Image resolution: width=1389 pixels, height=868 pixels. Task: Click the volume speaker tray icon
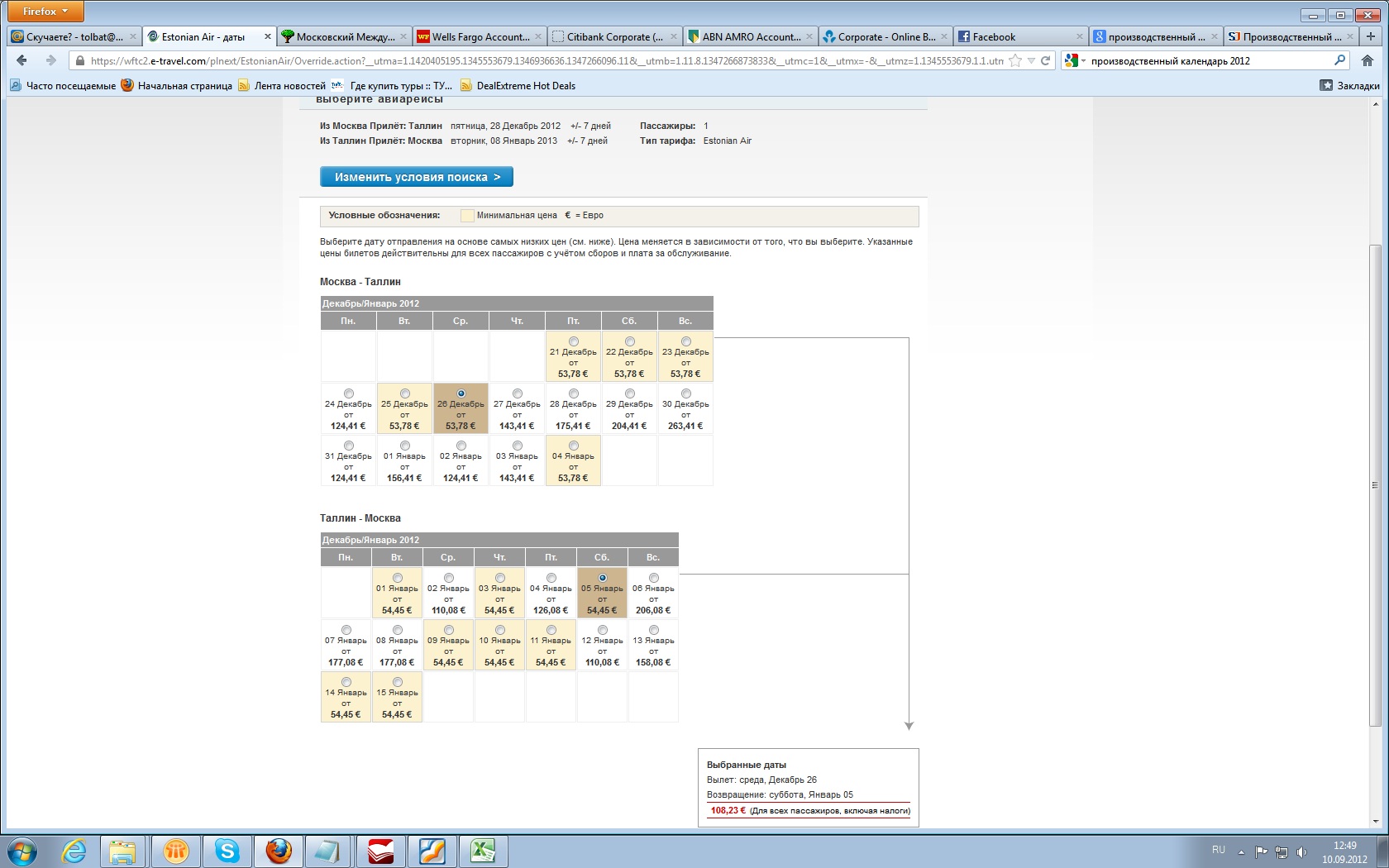[1302, 852]
